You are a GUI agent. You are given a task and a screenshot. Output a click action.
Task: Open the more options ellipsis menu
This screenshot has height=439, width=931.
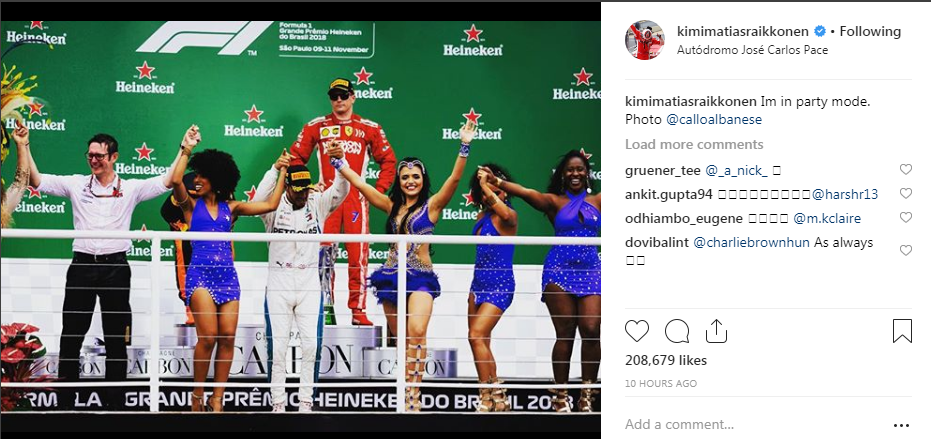901,425
